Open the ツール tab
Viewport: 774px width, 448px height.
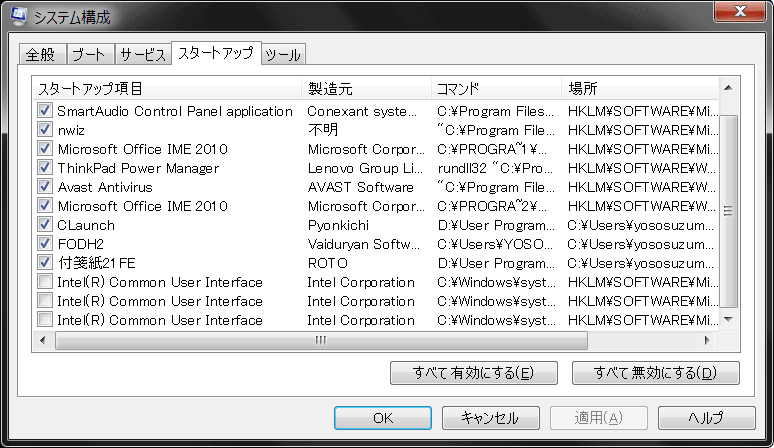283,55
